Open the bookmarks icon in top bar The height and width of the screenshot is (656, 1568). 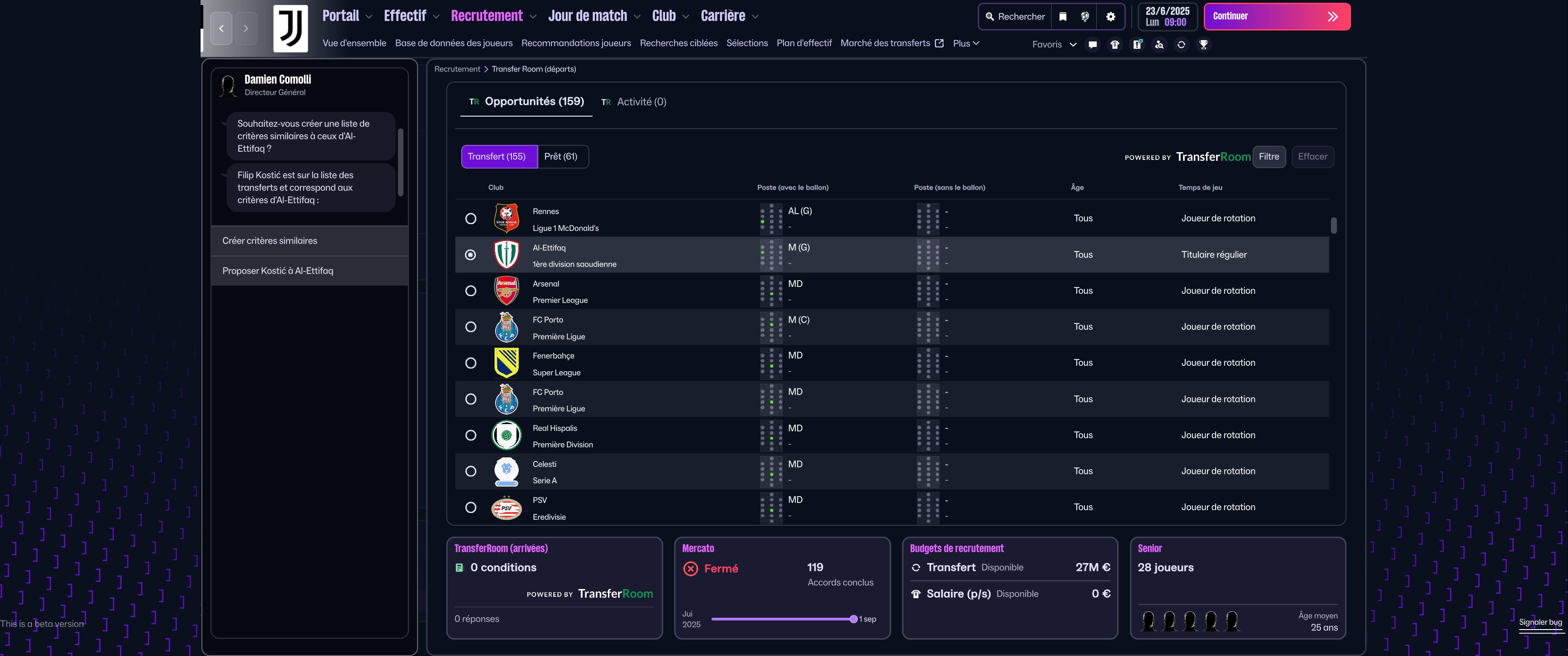[1063, 16]
